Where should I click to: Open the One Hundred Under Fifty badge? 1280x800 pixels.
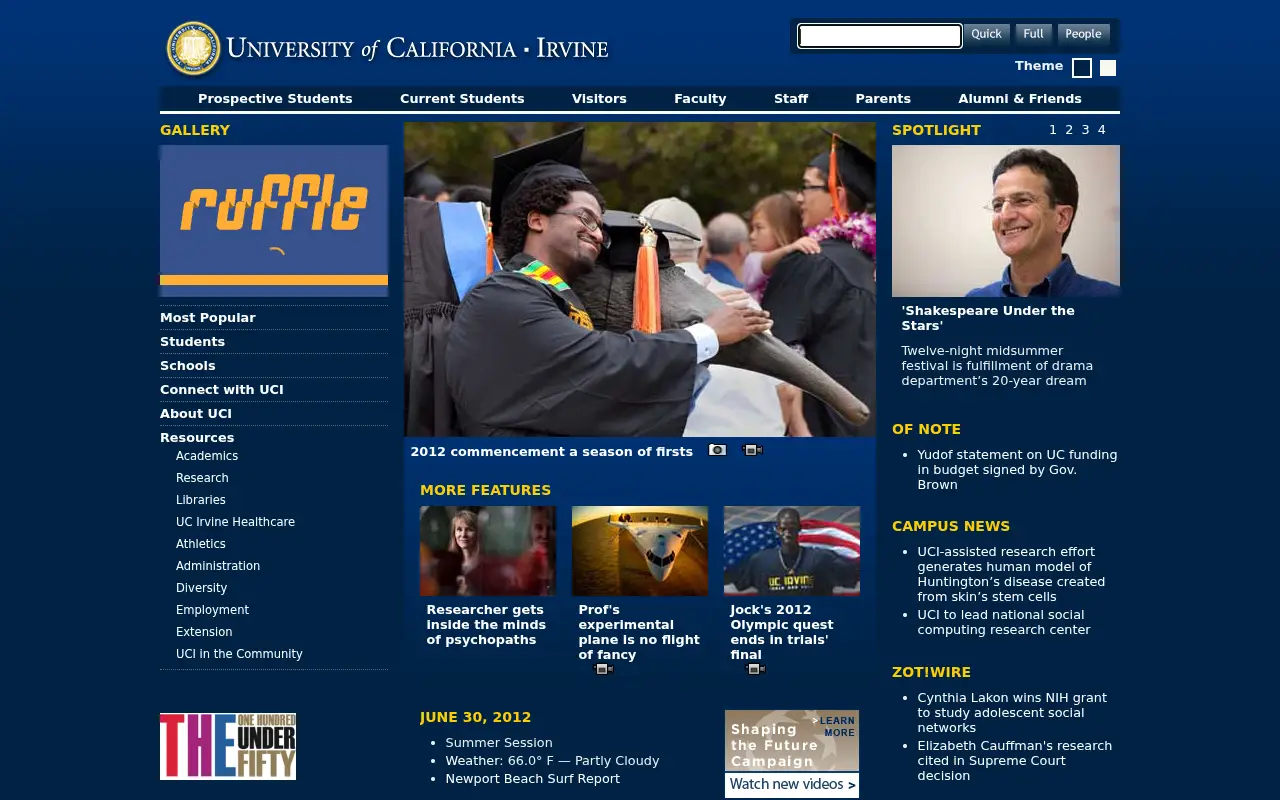228,746
